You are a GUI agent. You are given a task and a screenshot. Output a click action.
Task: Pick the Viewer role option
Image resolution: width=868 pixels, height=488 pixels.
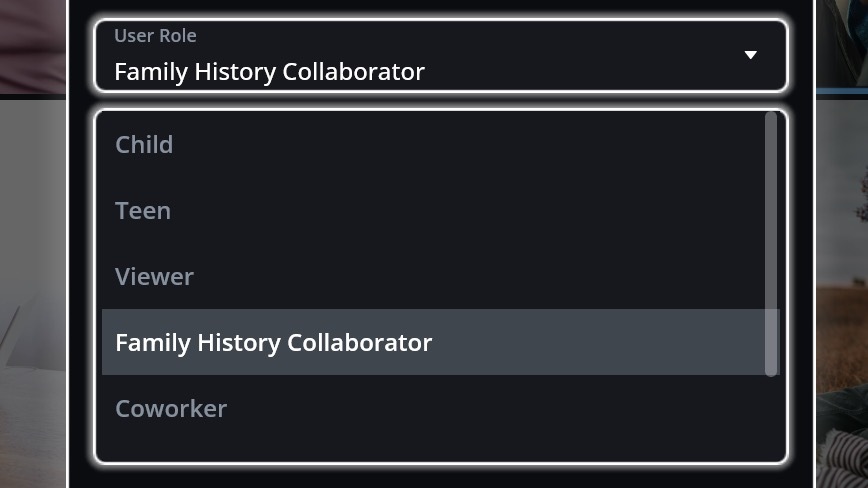(154, 277)
